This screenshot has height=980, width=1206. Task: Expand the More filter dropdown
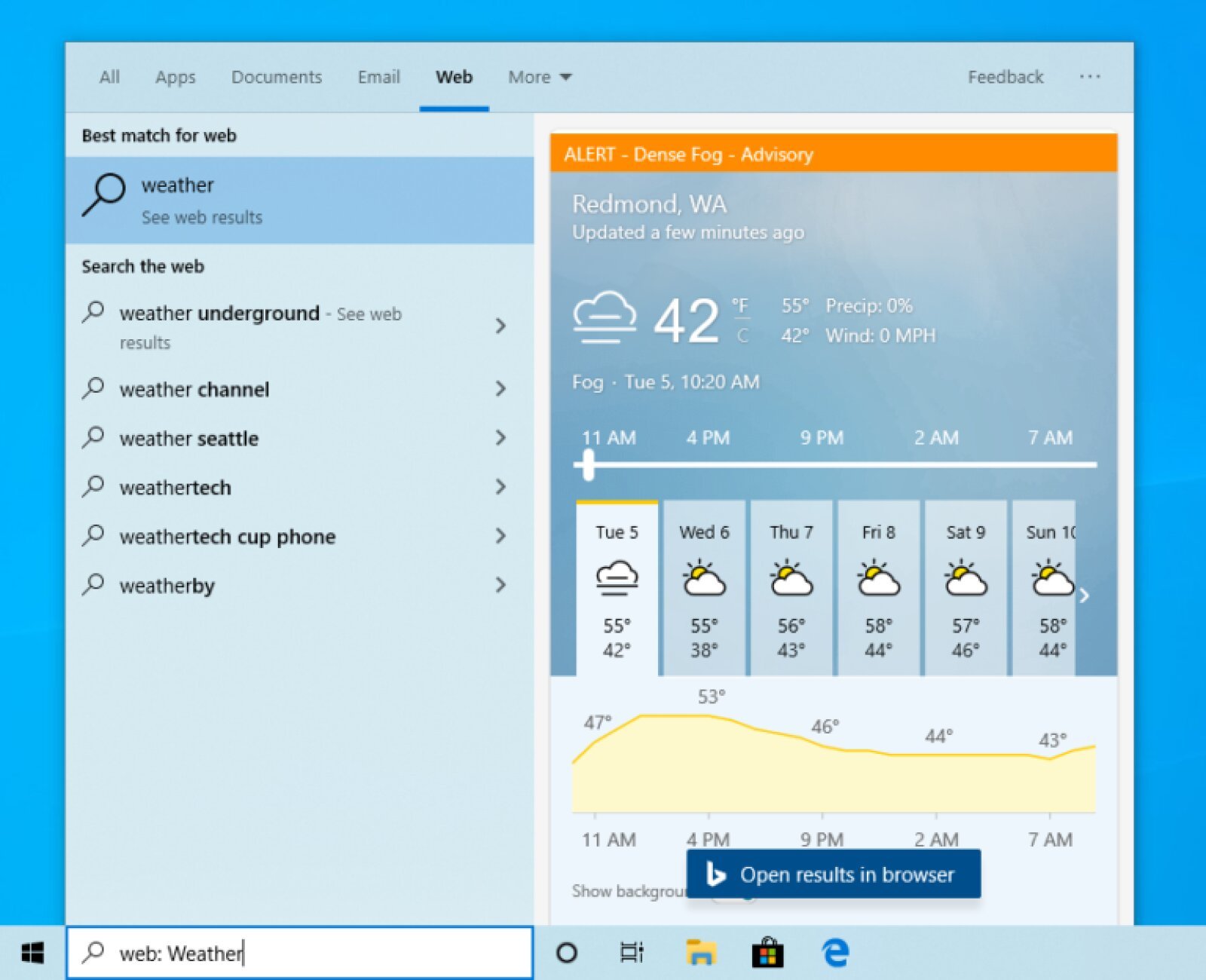[539, 76]
